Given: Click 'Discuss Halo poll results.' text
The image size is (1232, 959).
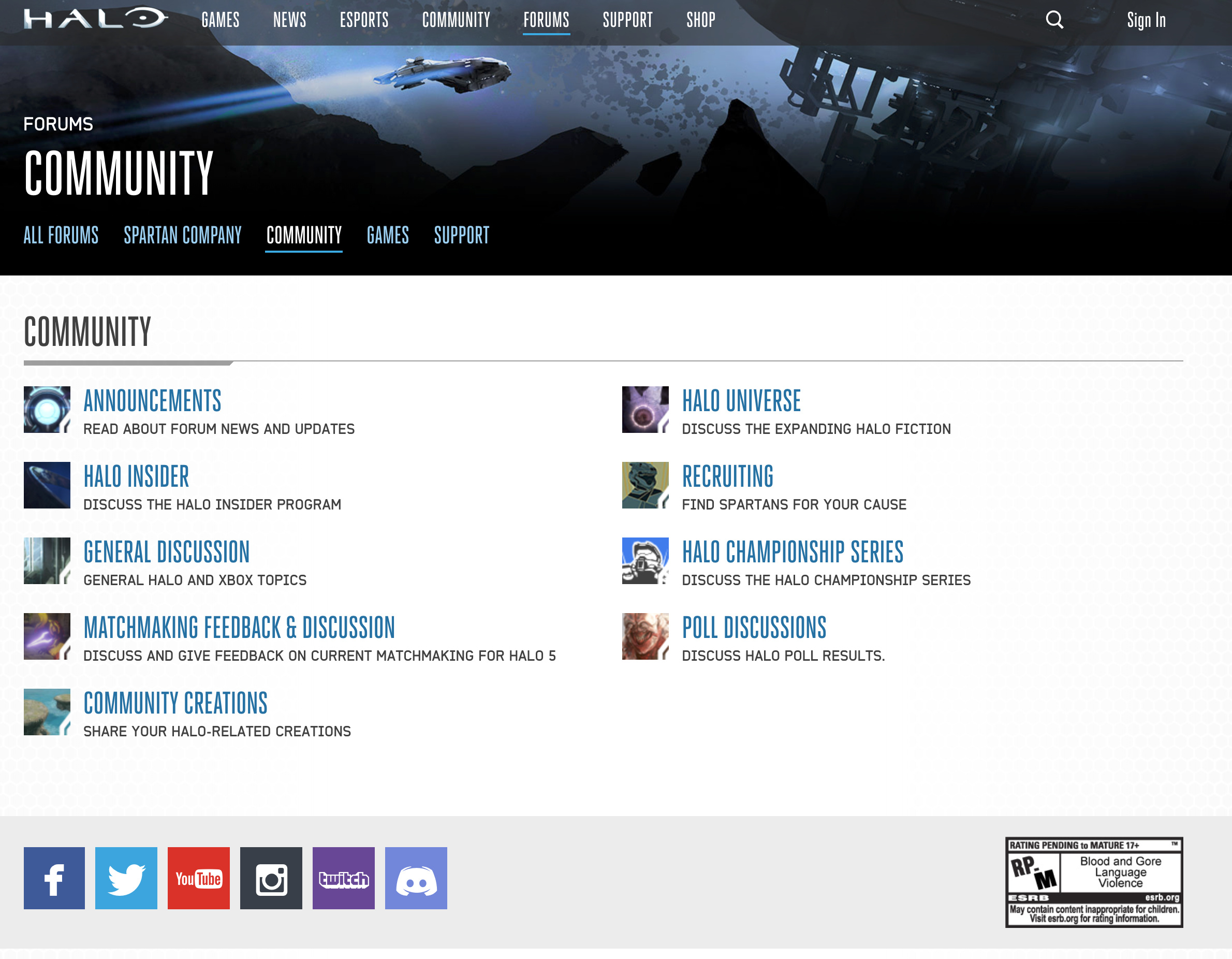Looking at the screenshot, I should pyautogui.click(x=784, y=656).
